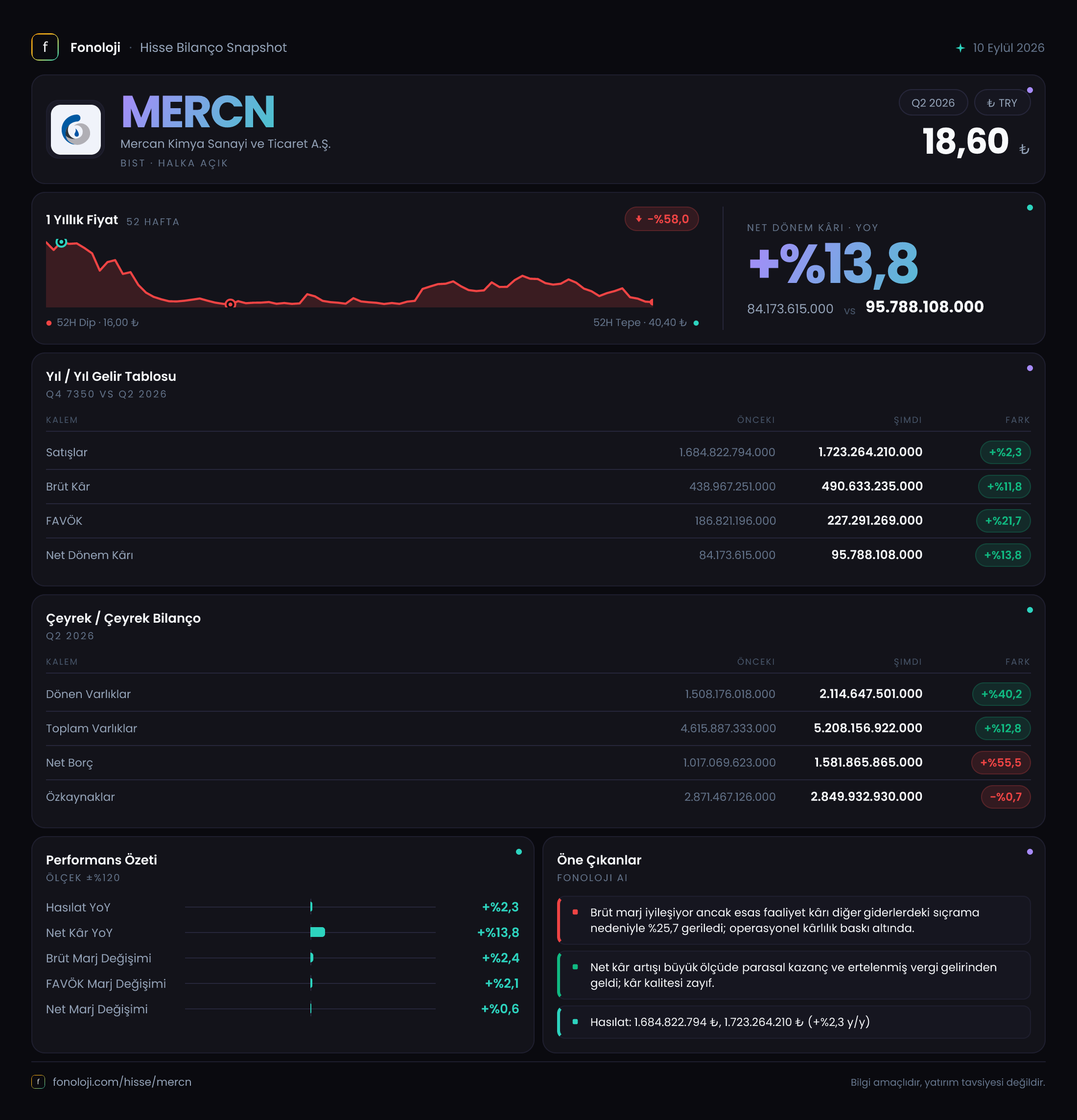This screenshot has width=1077, height=1120.
Task: Click the red bullet on first Öne Çıkanlar note
Action: click(x=575, y=912)
